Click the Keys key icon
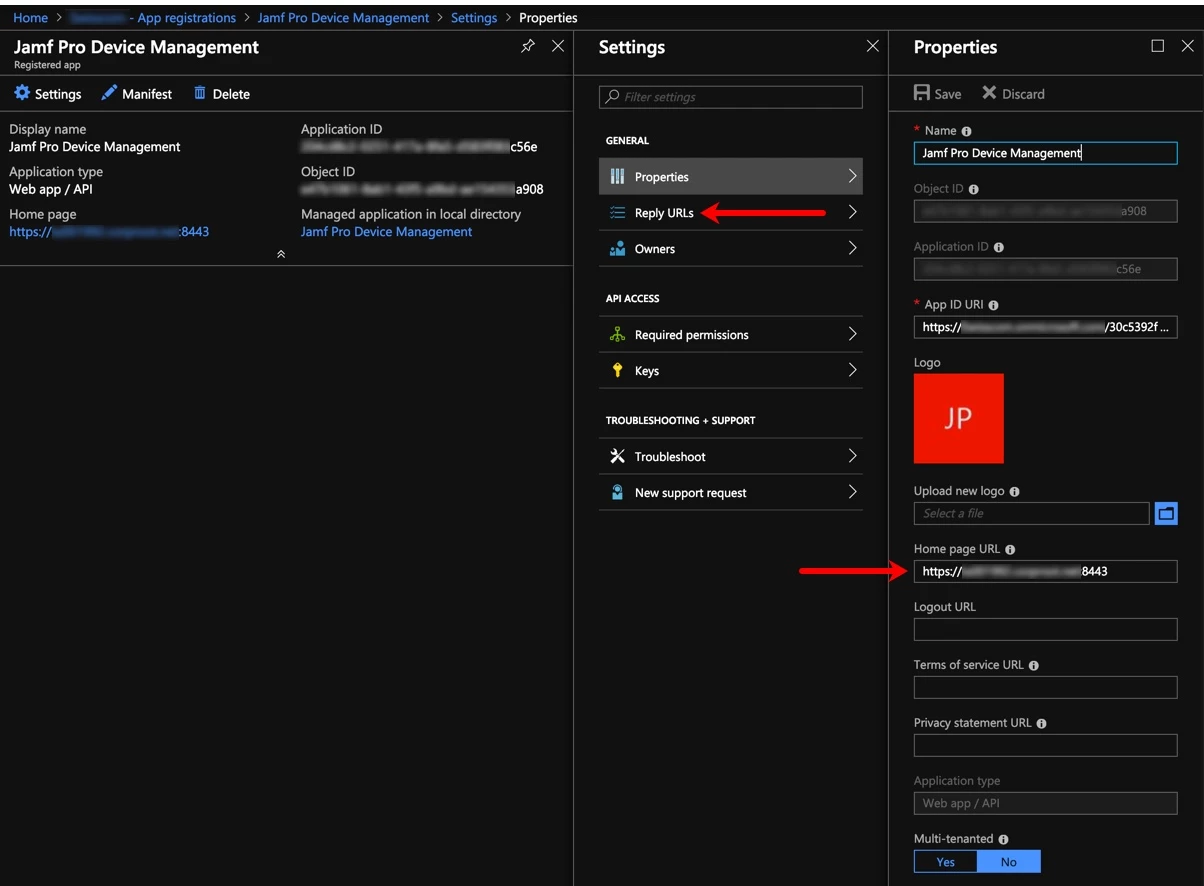 tap(617, 371)
